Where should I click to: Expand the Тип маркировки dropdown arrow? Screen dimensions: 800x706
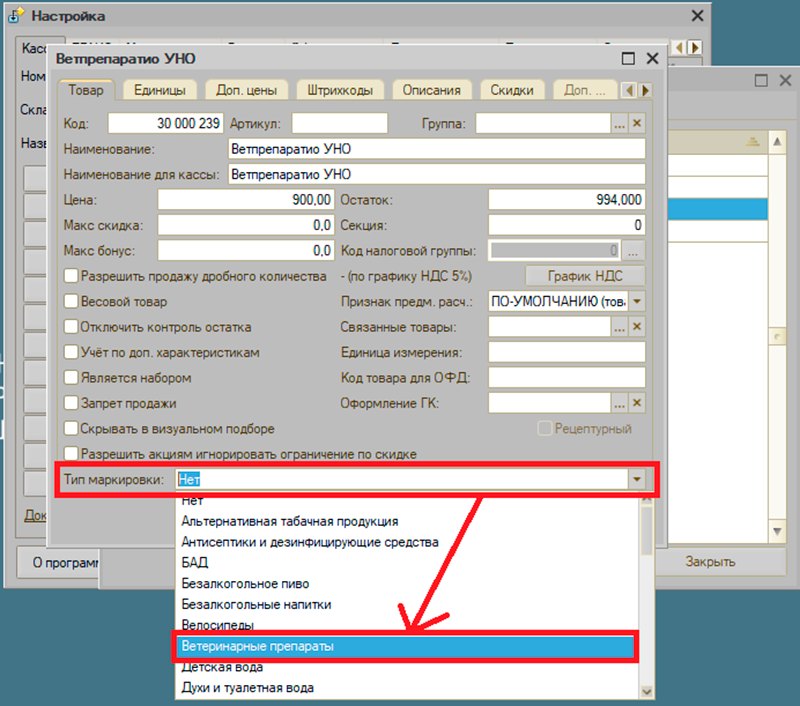(x=637, y=480)
